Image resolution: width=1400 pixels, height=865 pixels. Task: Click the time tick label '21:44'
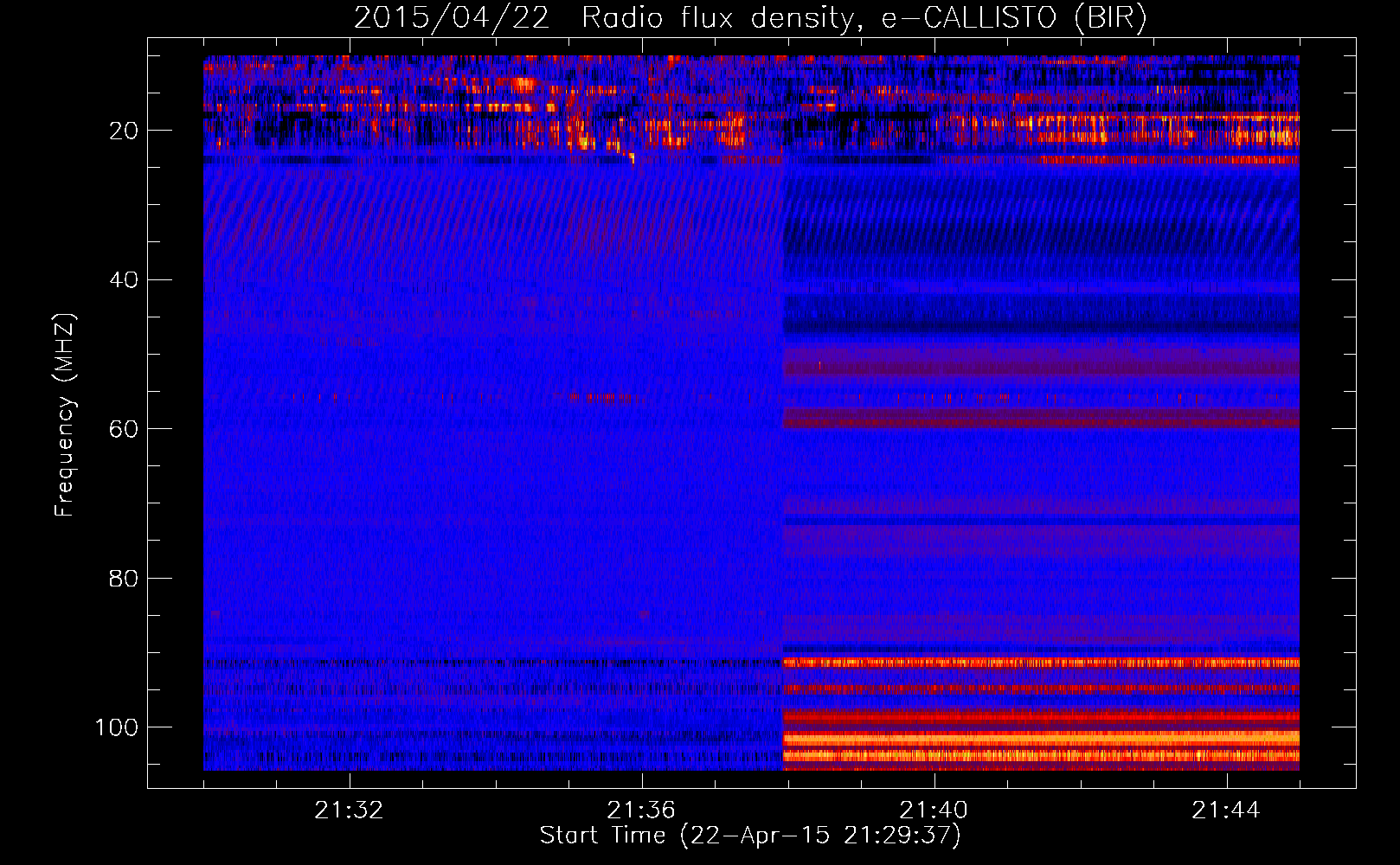[x=1226, y=811]
